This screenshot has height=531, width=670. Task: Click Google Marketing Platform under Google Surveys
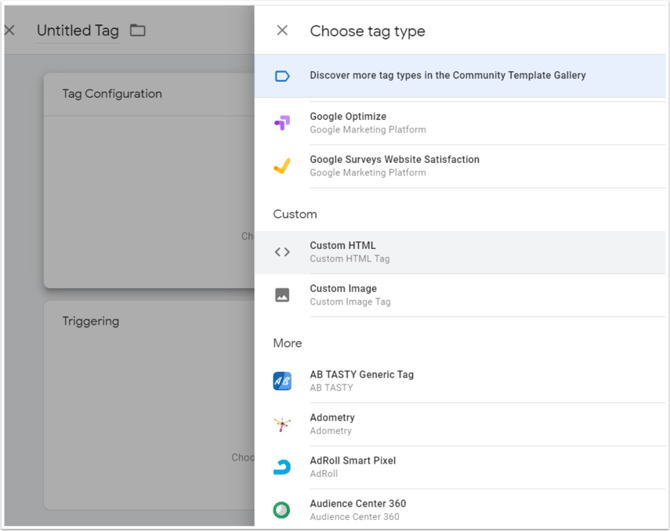tap(368, 173)
